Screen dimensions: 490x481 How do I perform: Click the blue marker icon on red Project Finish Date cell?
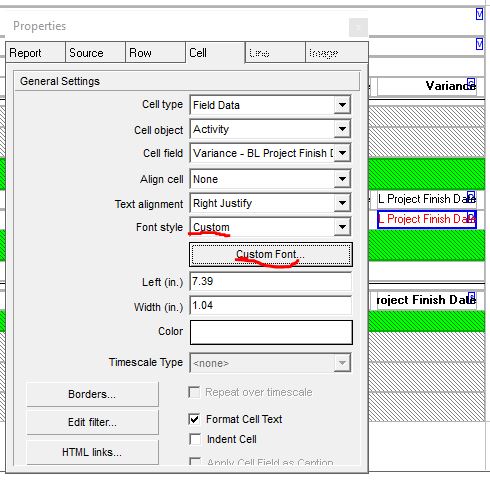pos(471,215)
